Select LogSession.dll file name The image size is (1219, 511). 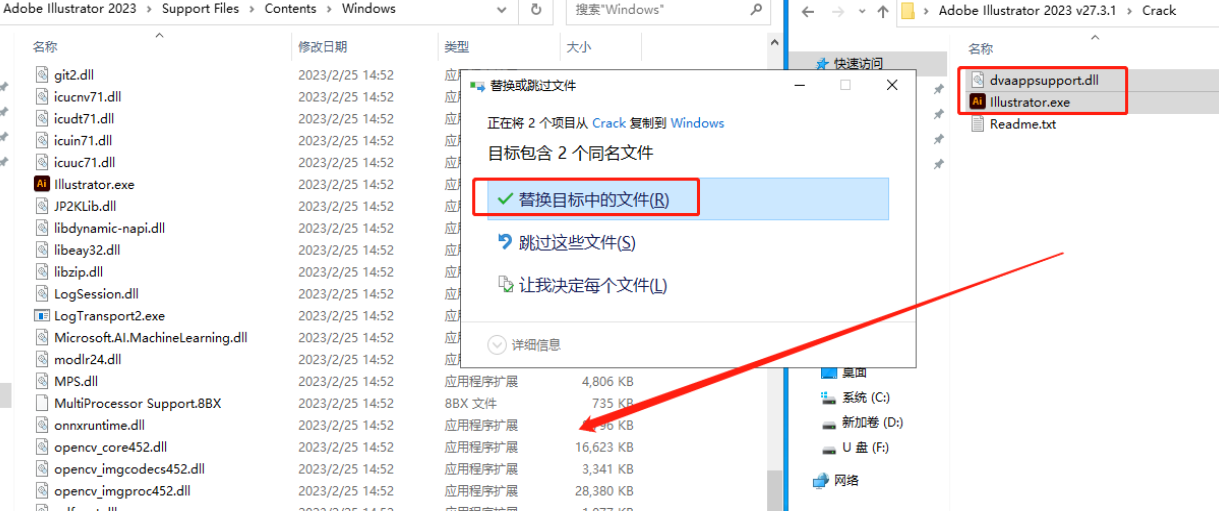96,294
